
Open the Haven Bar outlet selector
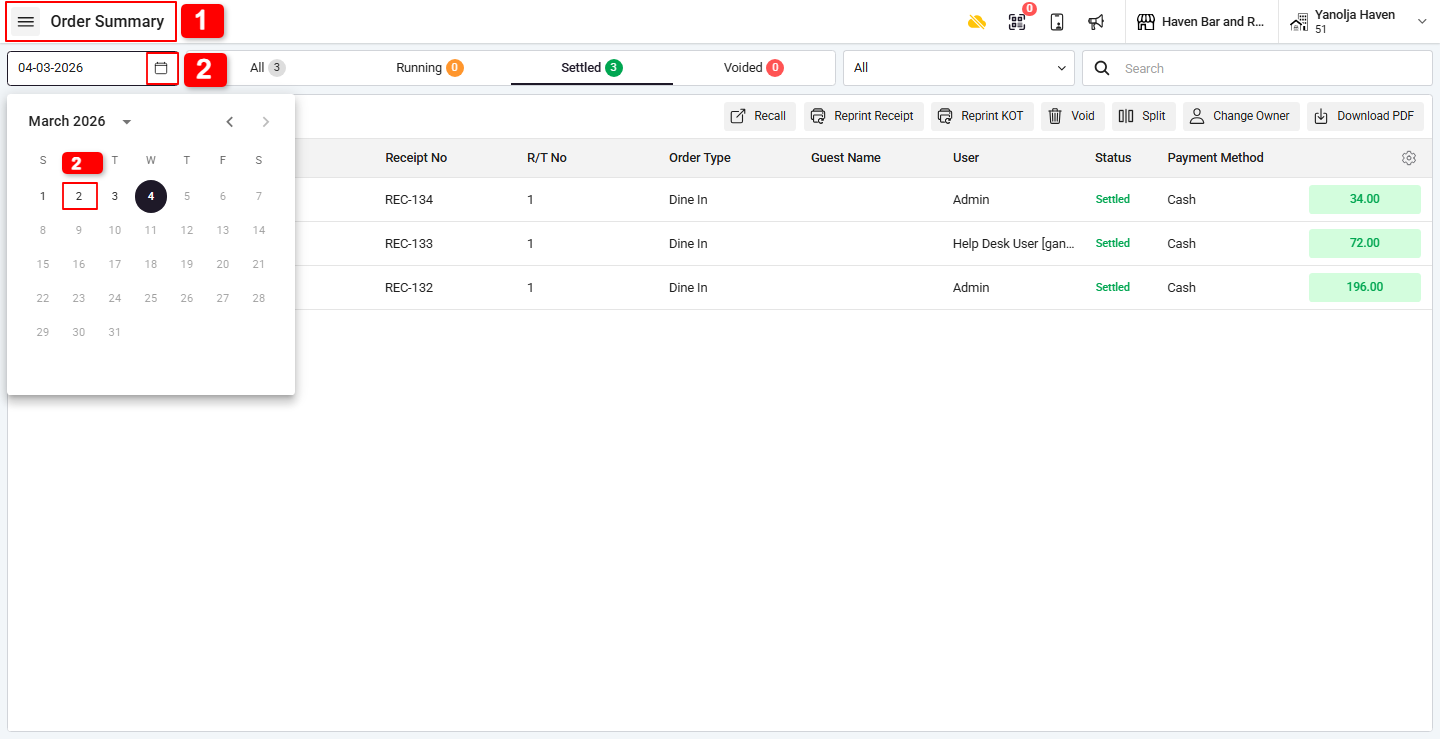1201,22
